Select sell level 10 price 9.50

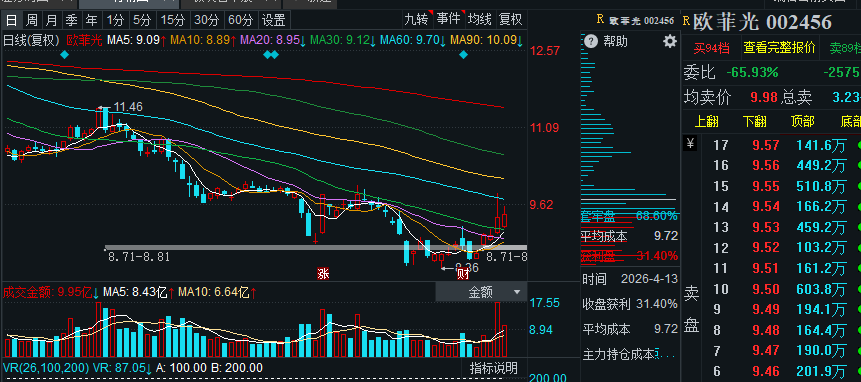coord(766,289)
